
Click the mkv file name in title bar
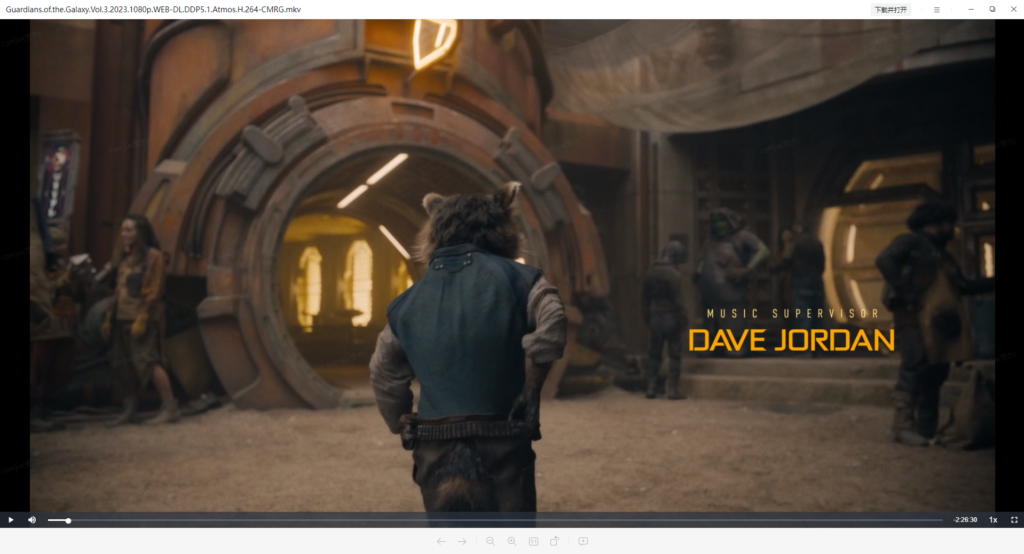(x=153, y=9)
